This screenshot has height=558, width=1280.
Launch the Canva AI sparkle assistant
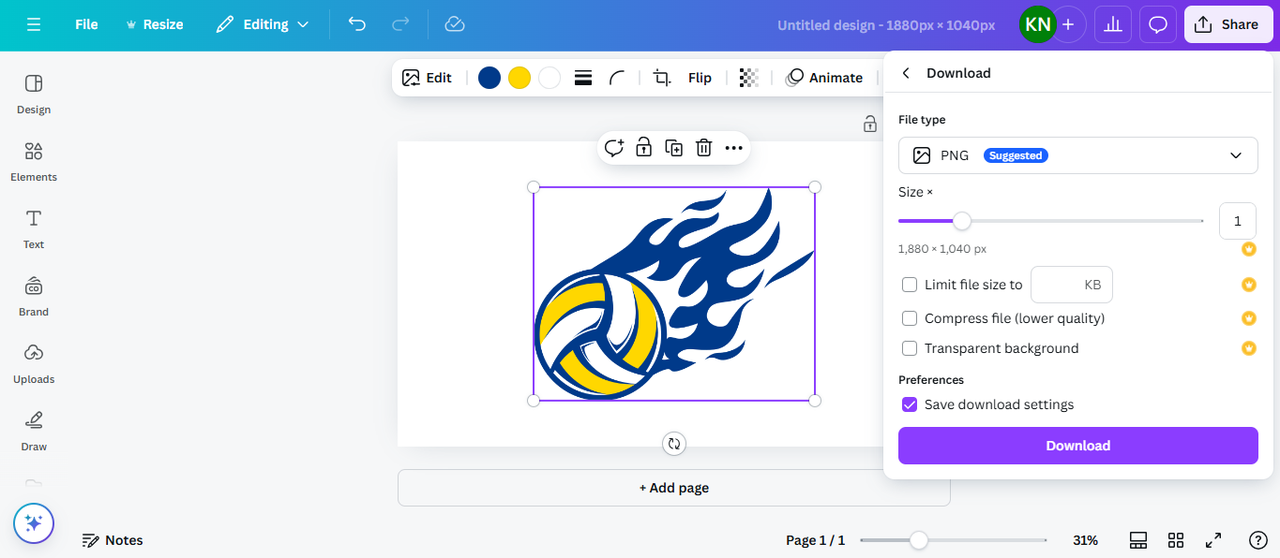[34, 522]
